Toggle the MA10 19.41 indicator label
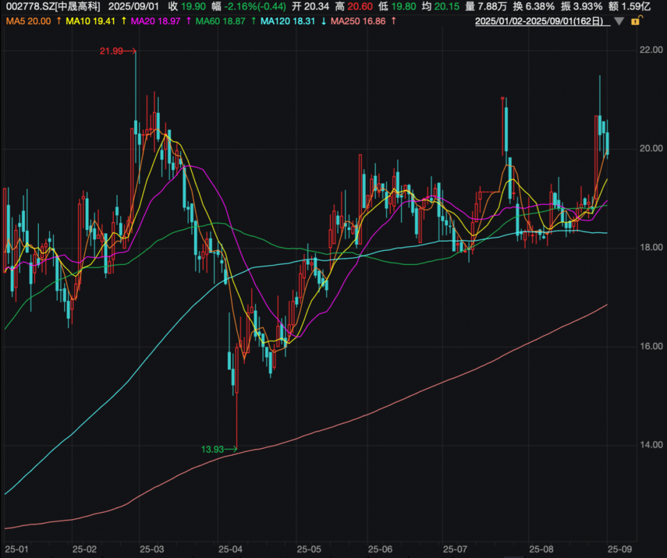 pyautogui.click(x=91, y=20)
